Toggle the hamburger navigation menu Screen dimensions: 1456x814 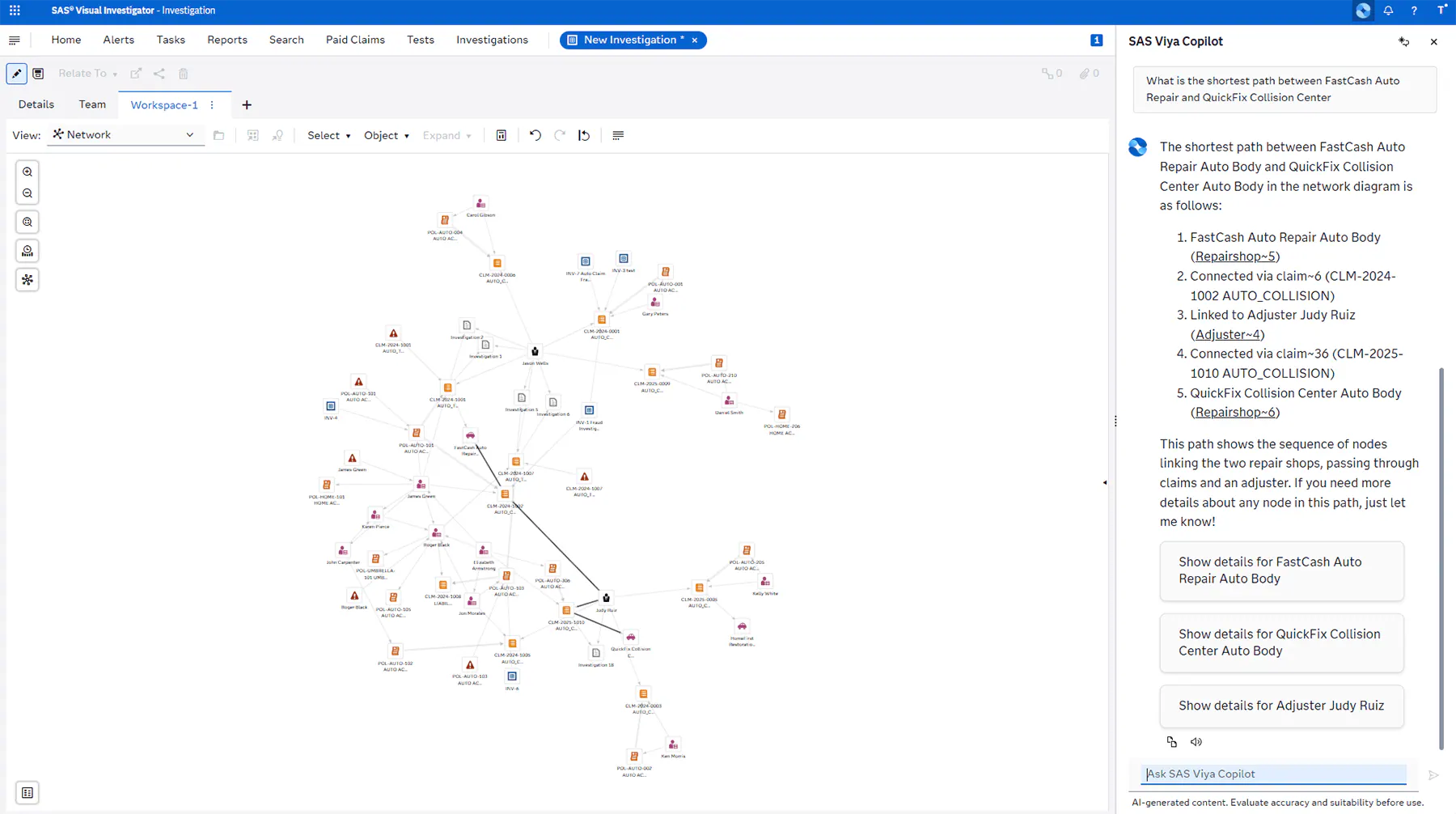point(15,40)
